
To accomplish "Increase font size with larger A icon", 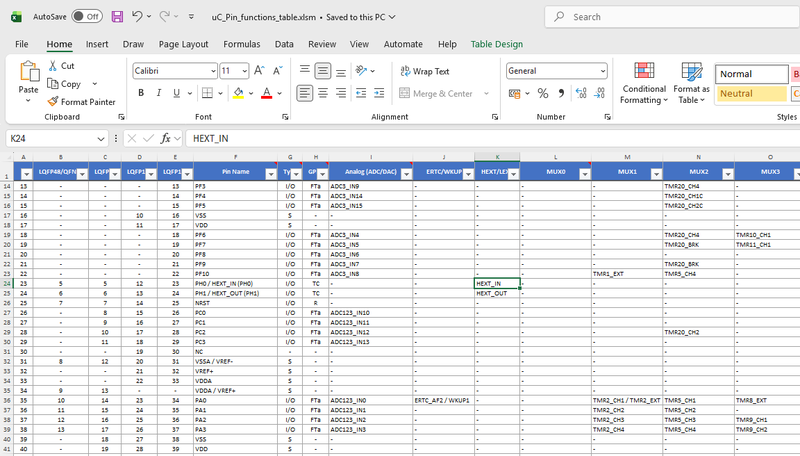I will pos(259,70).
